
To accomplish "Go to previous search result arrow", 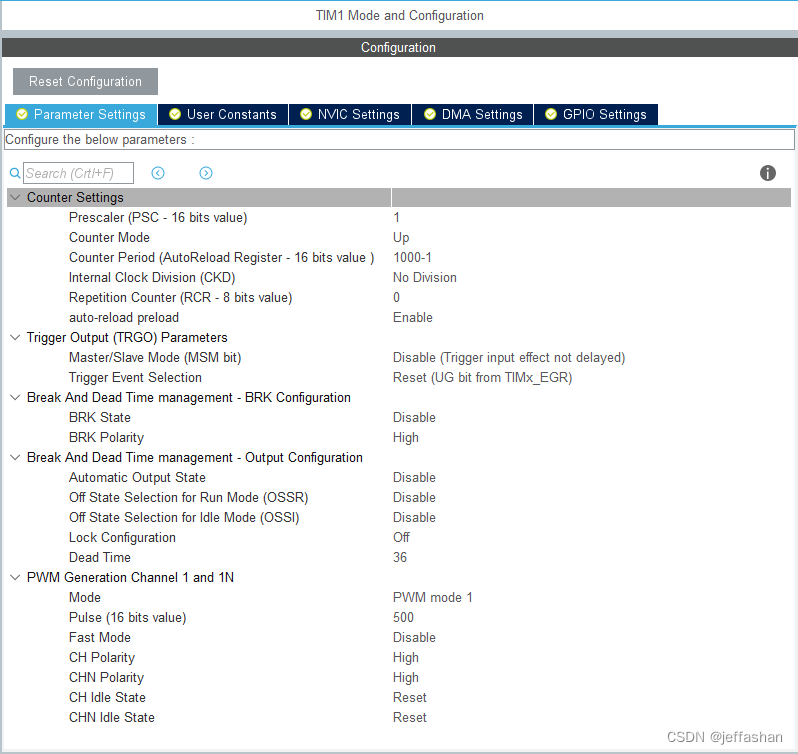I will click(x=158, y=173).
